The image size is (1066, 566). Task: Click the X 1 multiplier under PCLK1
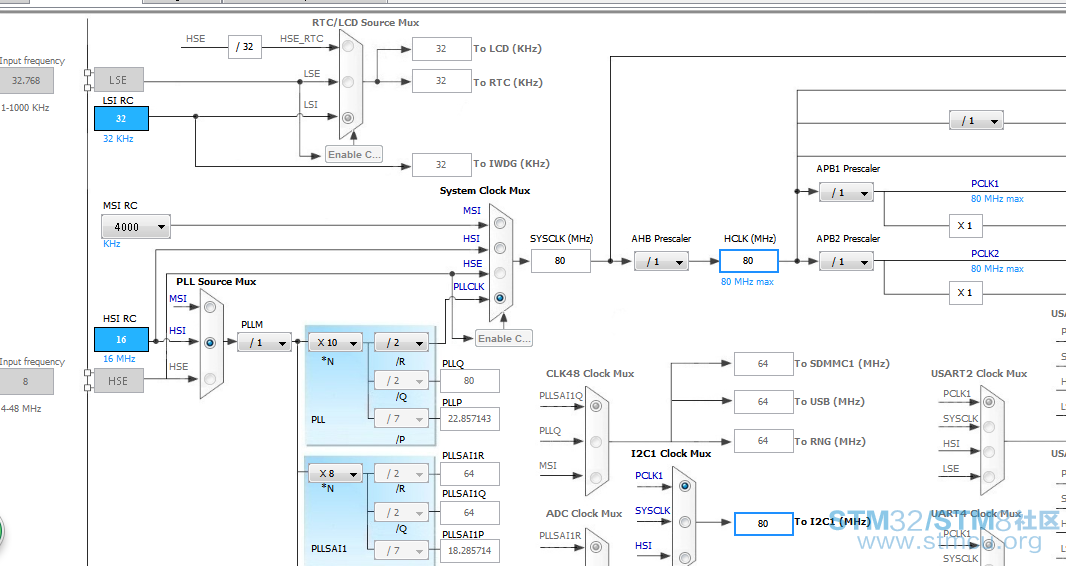point(965,226)
